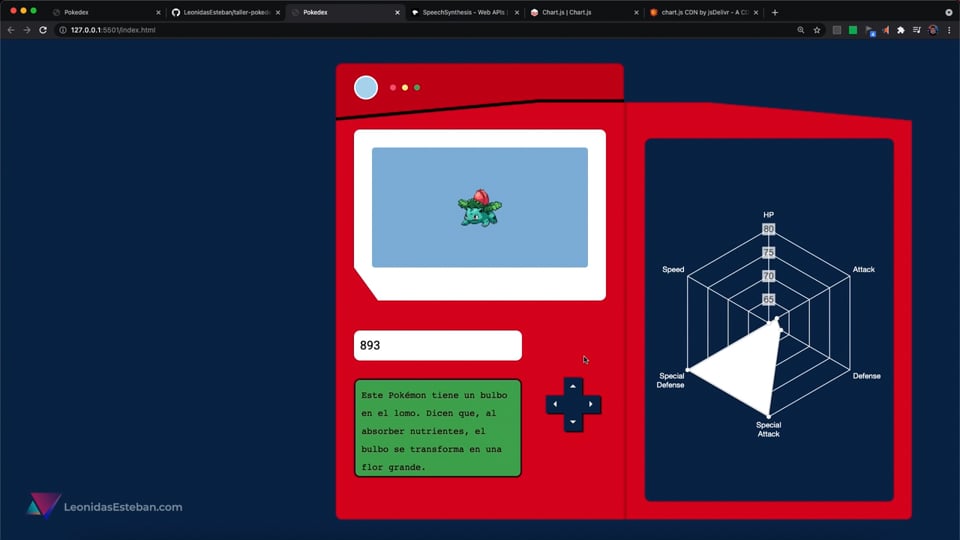960x540 pixels.
Task: Click the small green Pokedex light
Action: coord(417,88)
